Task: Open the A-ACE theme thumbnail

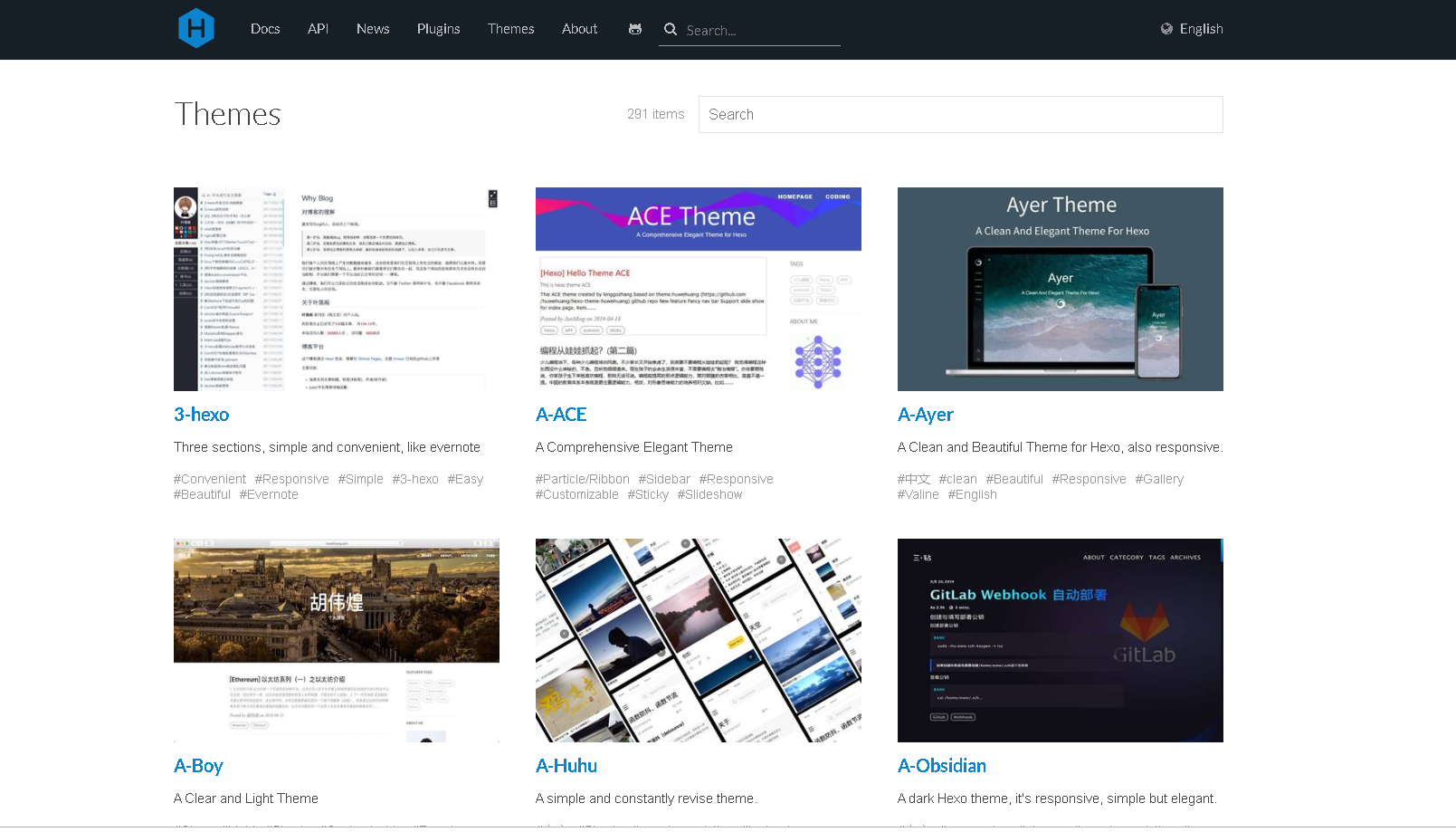Action: 699,289
